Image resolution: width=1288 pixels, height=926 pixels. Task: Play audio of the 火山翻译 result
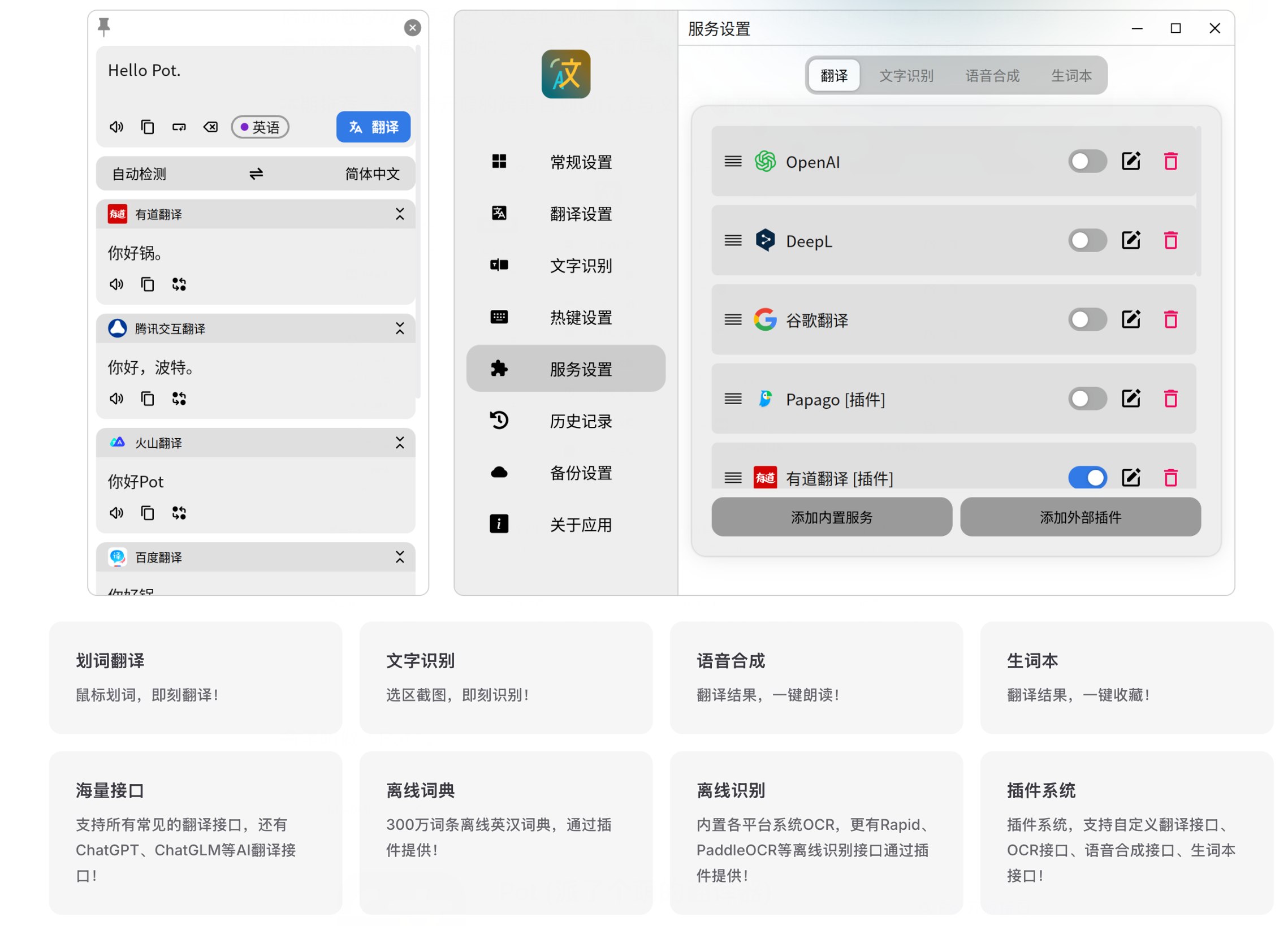tap(116, 513)
